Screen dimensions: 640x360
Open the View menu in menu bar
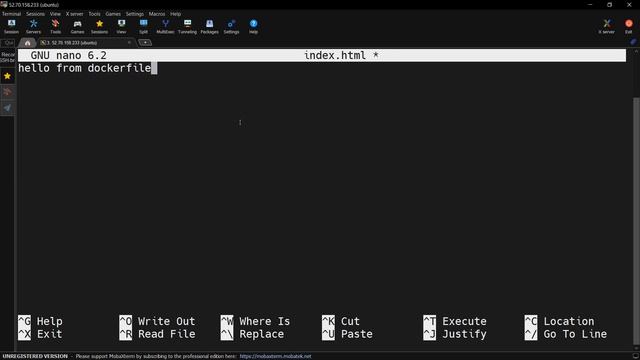55,14
